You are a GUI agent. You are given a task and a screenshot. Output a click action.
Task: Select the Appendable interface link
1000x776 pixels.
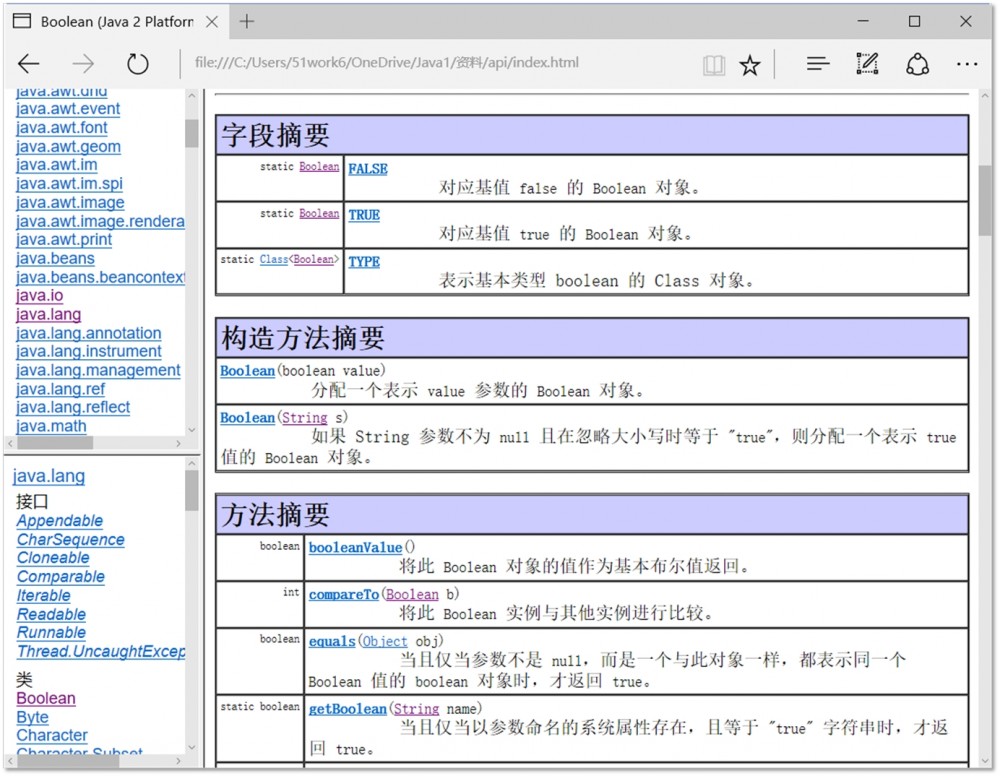click(60, 521)
